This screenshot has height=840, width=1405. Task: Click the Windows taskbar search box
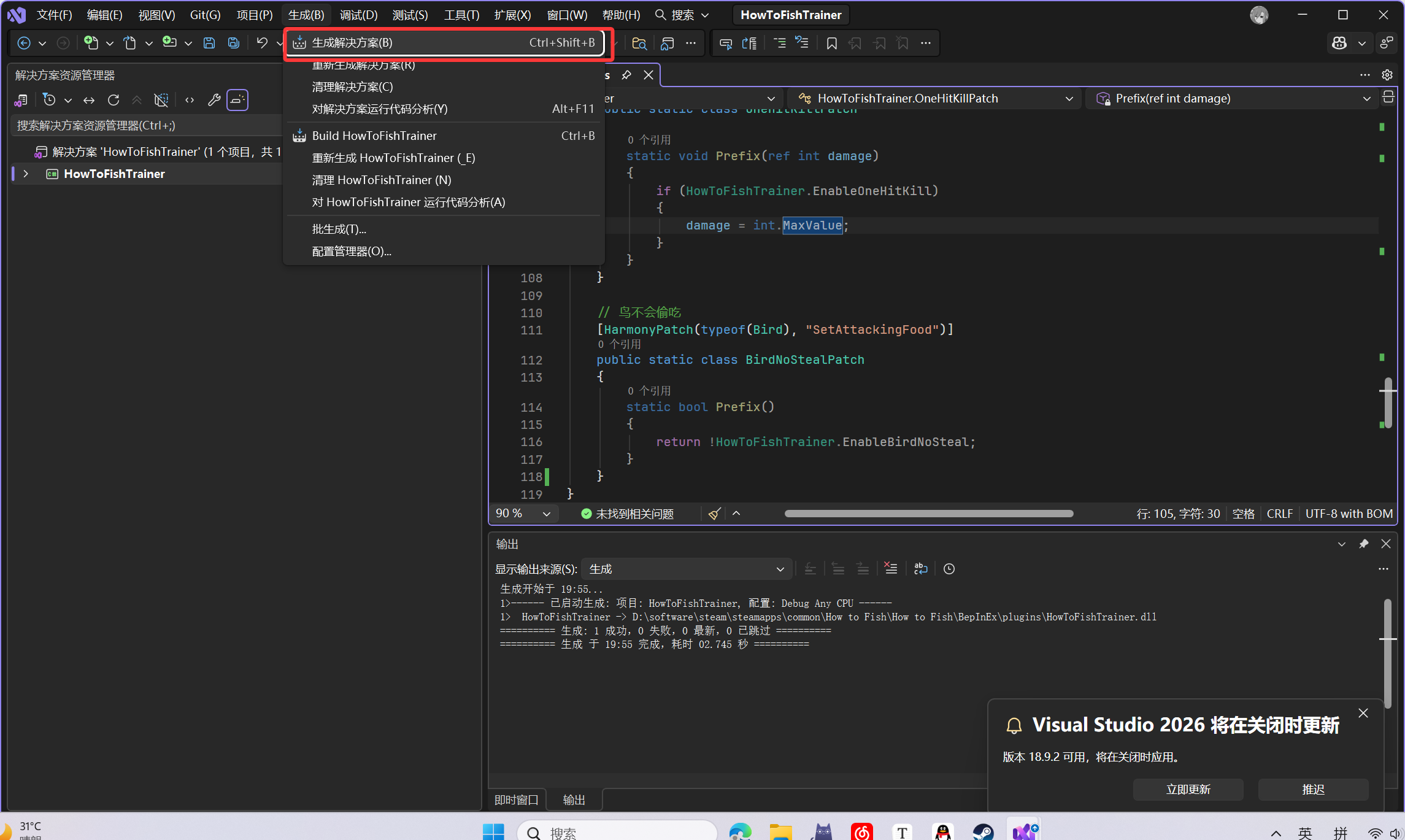[x=617, y=831]
